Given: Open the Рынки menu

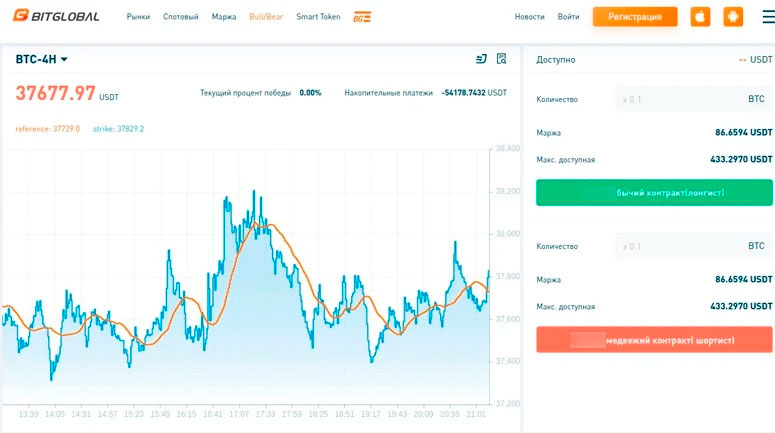Looking at the screenshot, I should tap(138, 17).
